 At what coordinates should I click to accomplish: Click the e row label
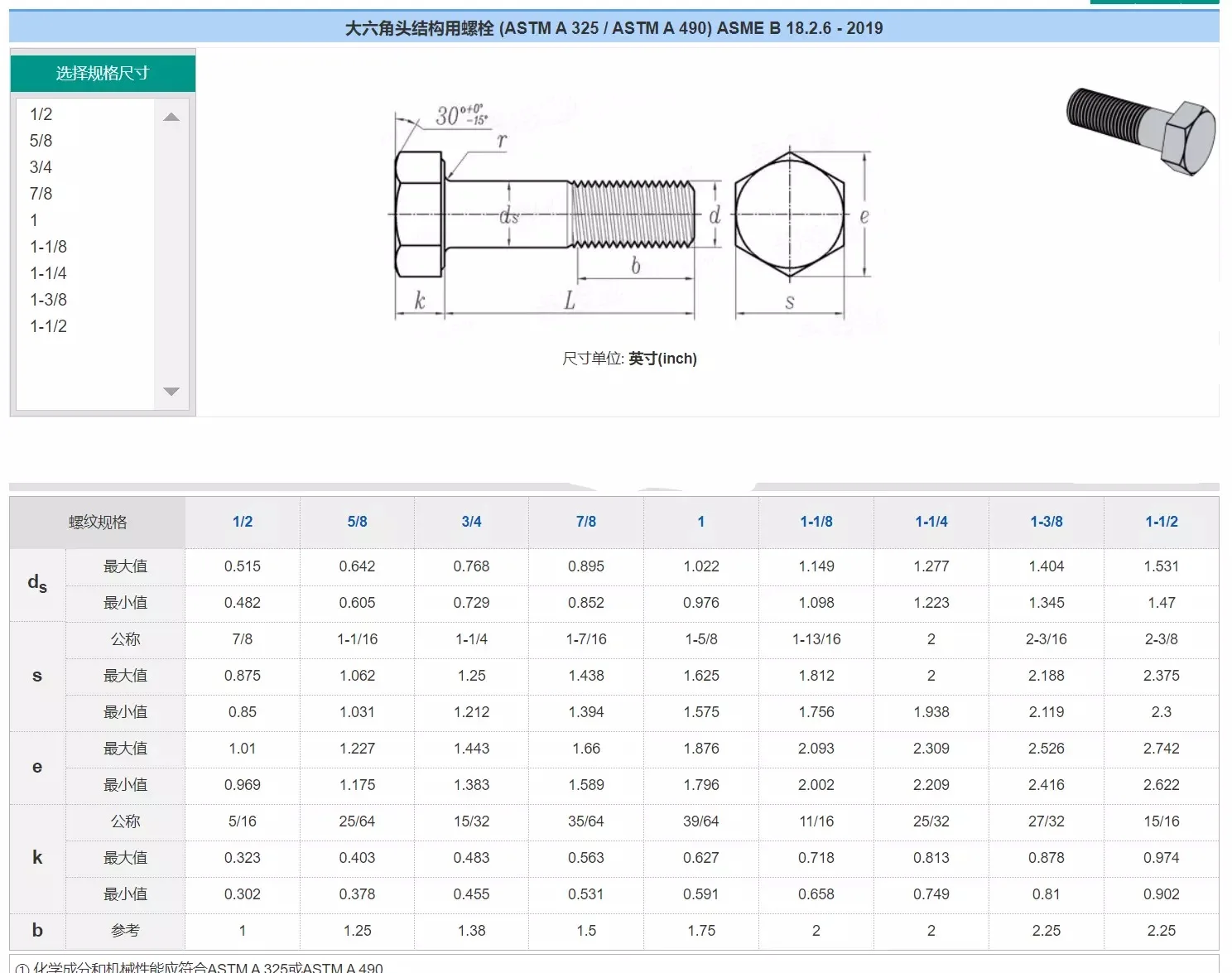37,767
